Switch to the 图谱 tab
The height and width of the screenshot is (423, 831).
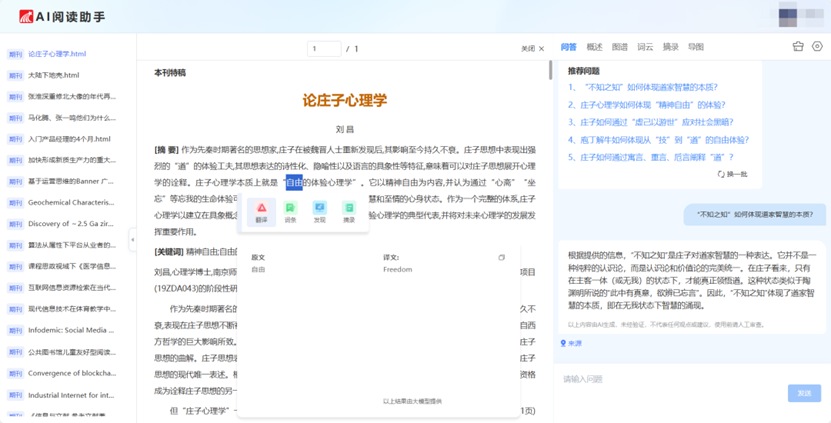click(620, 47)
